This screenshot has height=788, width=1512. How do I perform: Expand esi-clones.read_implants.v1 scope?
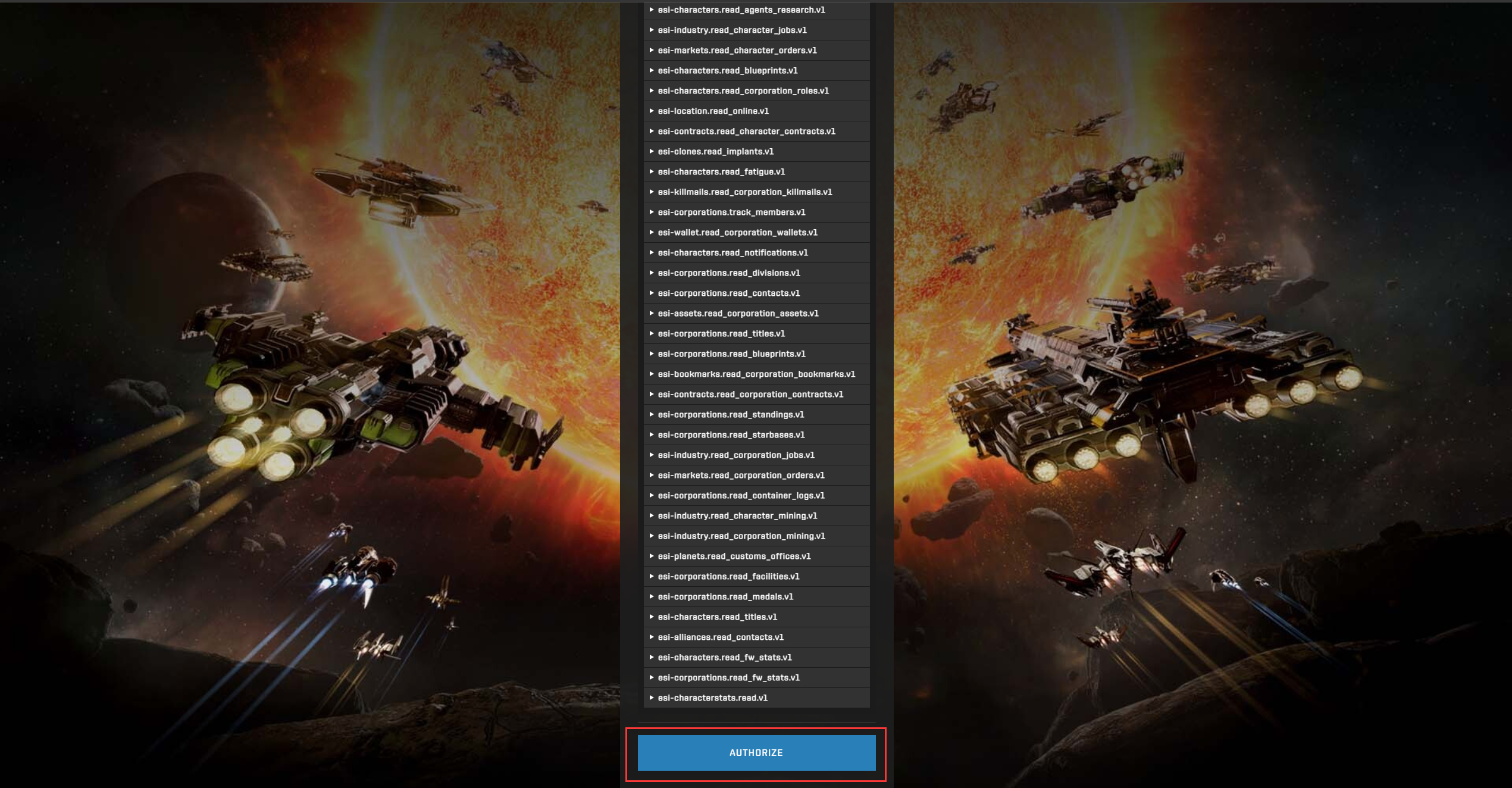coord(715,152)
